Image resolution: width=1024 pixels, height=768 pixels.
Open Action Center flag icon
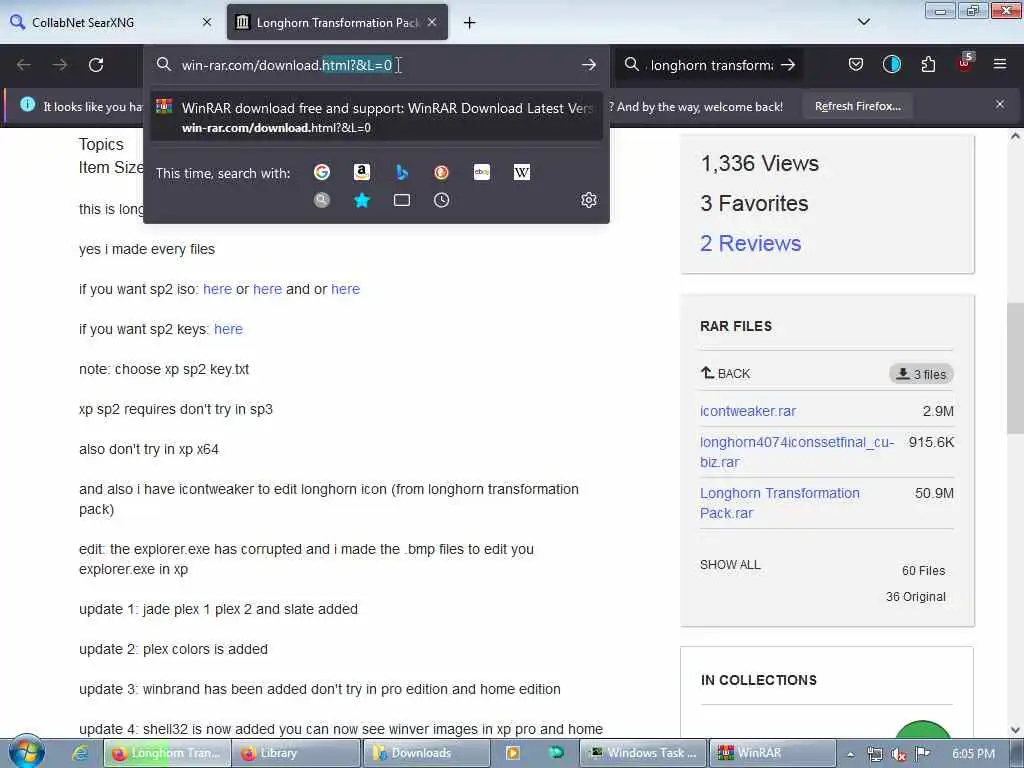922,754
